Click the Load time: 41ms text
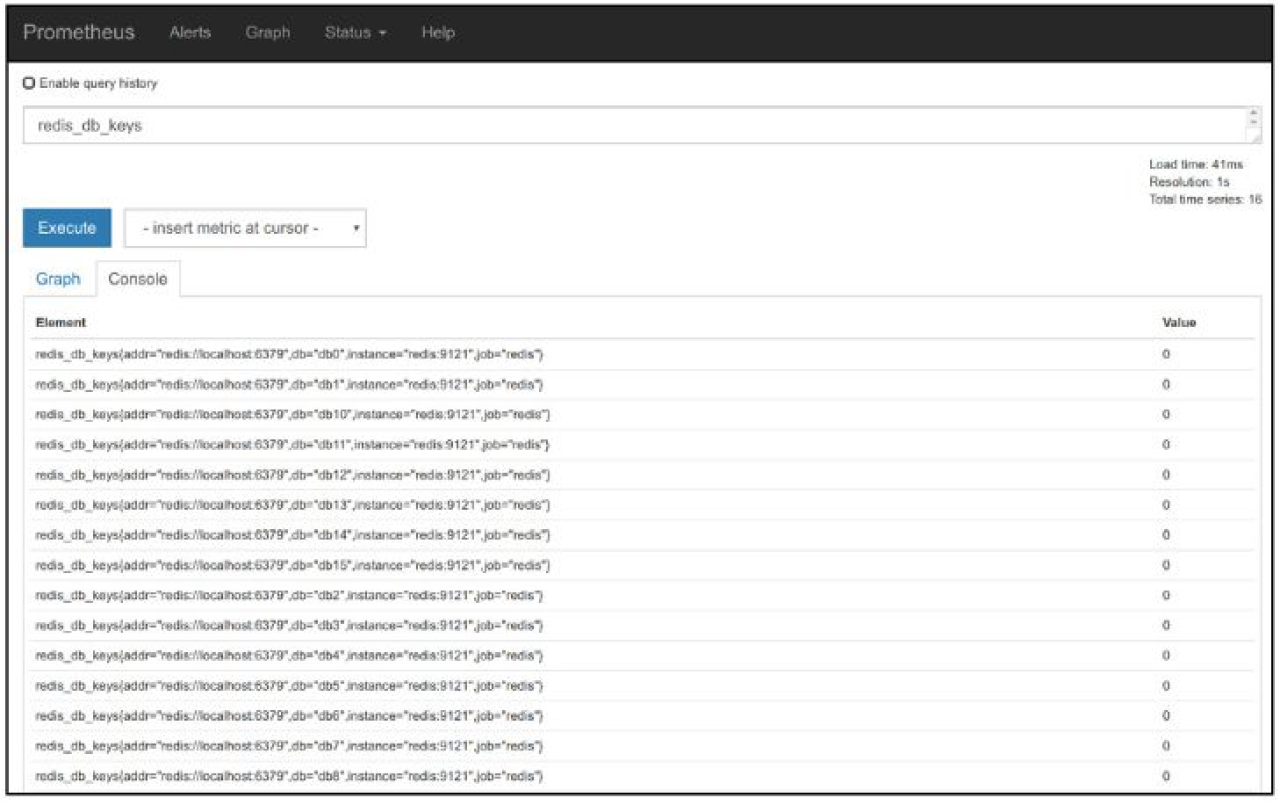This screenshot has height=805, width=1280. tap(1196, 164)
